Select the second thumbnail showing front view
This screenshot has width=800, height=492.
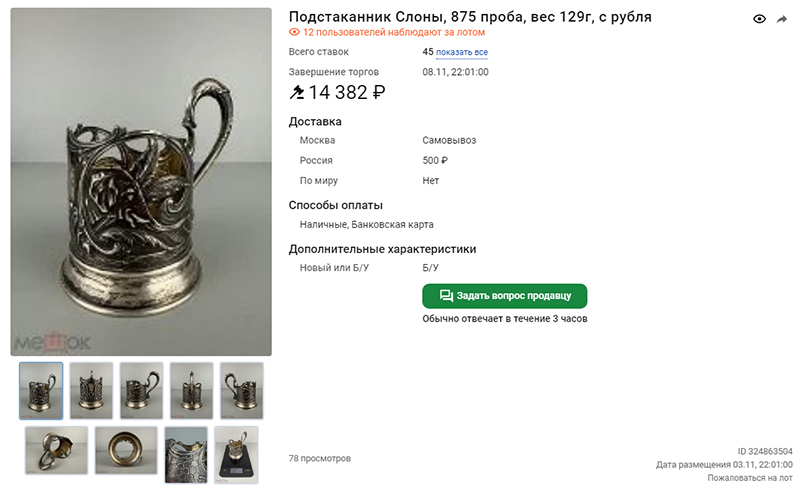click(x=91, y=391)
